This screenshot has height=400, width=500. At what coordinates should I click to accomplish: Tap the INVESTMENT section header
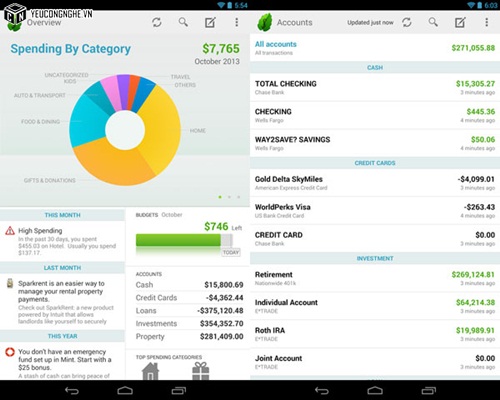(375, 258)
